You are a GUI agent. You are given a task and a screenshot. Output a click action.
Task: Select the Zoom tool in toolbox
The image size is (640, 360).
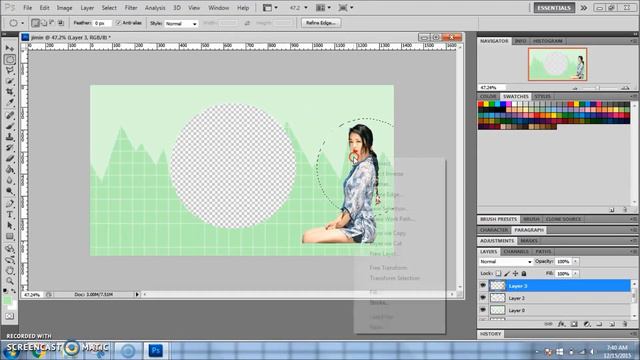tap(10, 281)
